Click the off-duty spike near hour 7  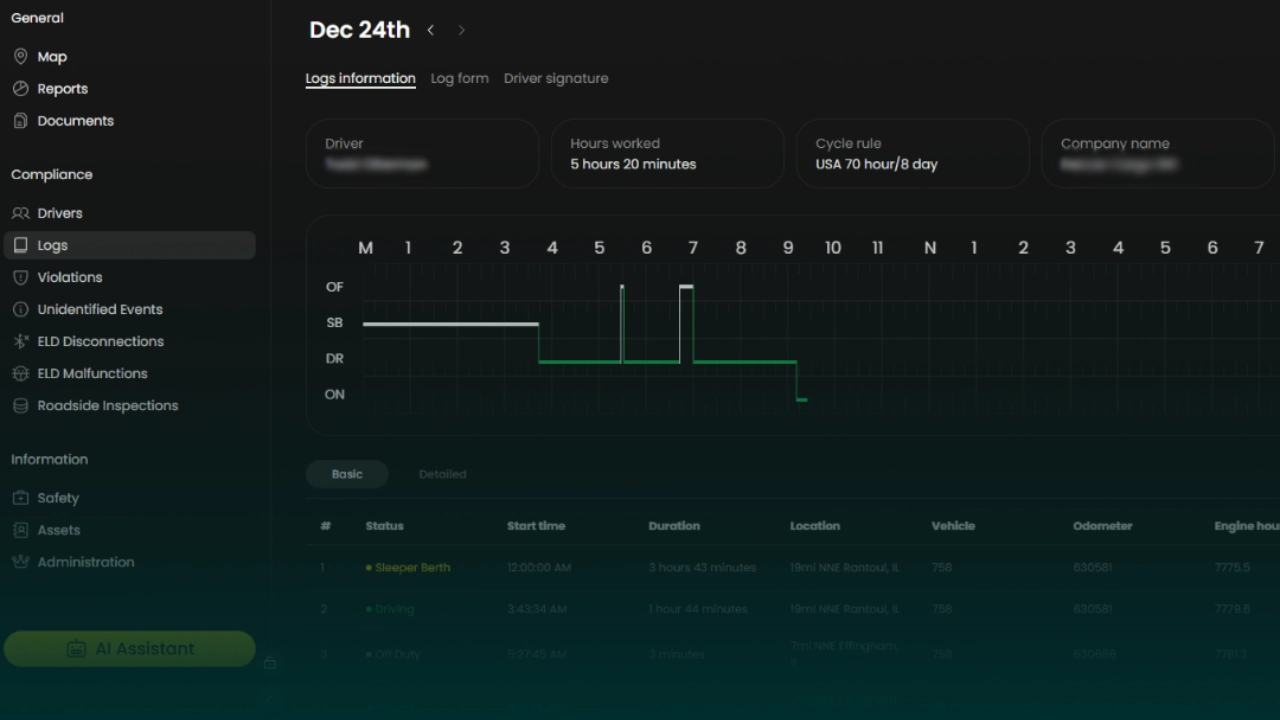pyautogui.click(x=686, y=288)
